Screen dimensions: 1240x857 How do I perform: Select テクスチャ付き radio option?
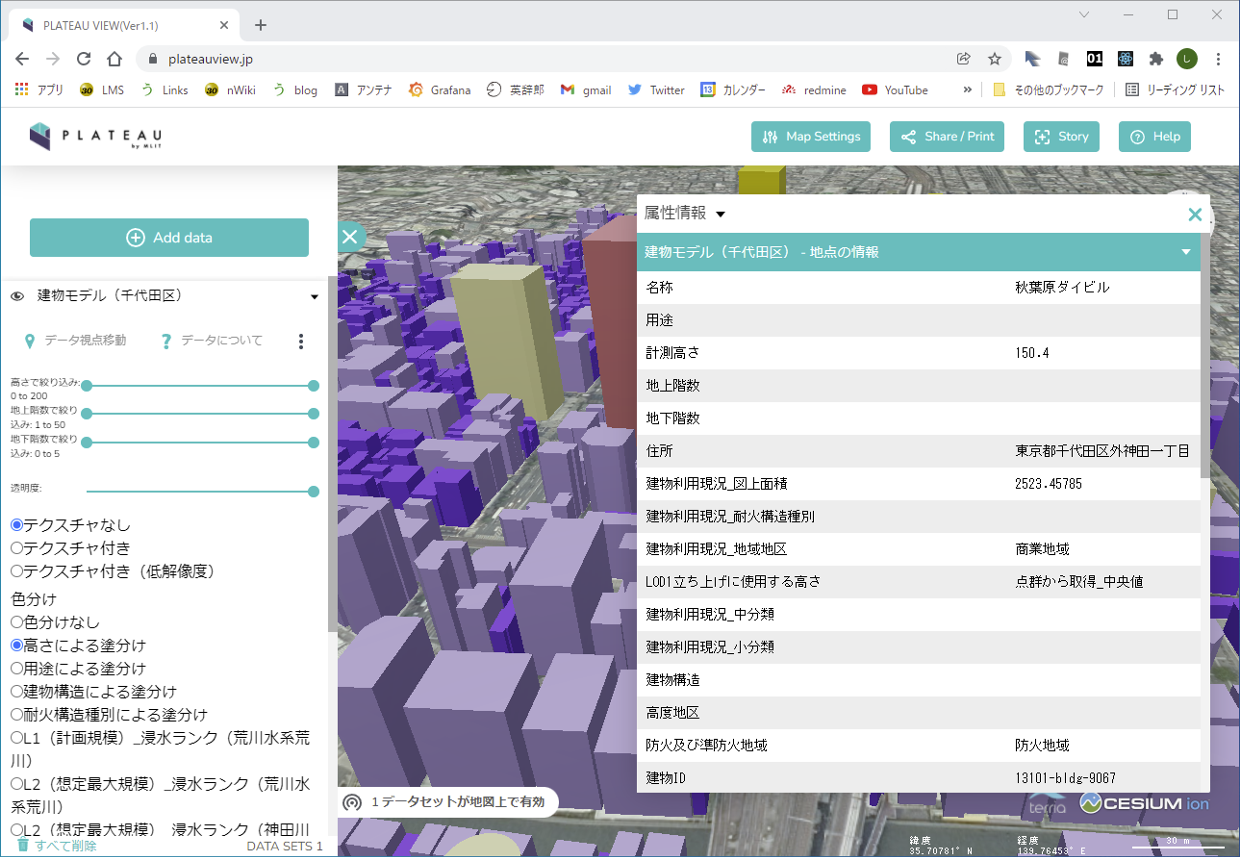pos(17,548)
